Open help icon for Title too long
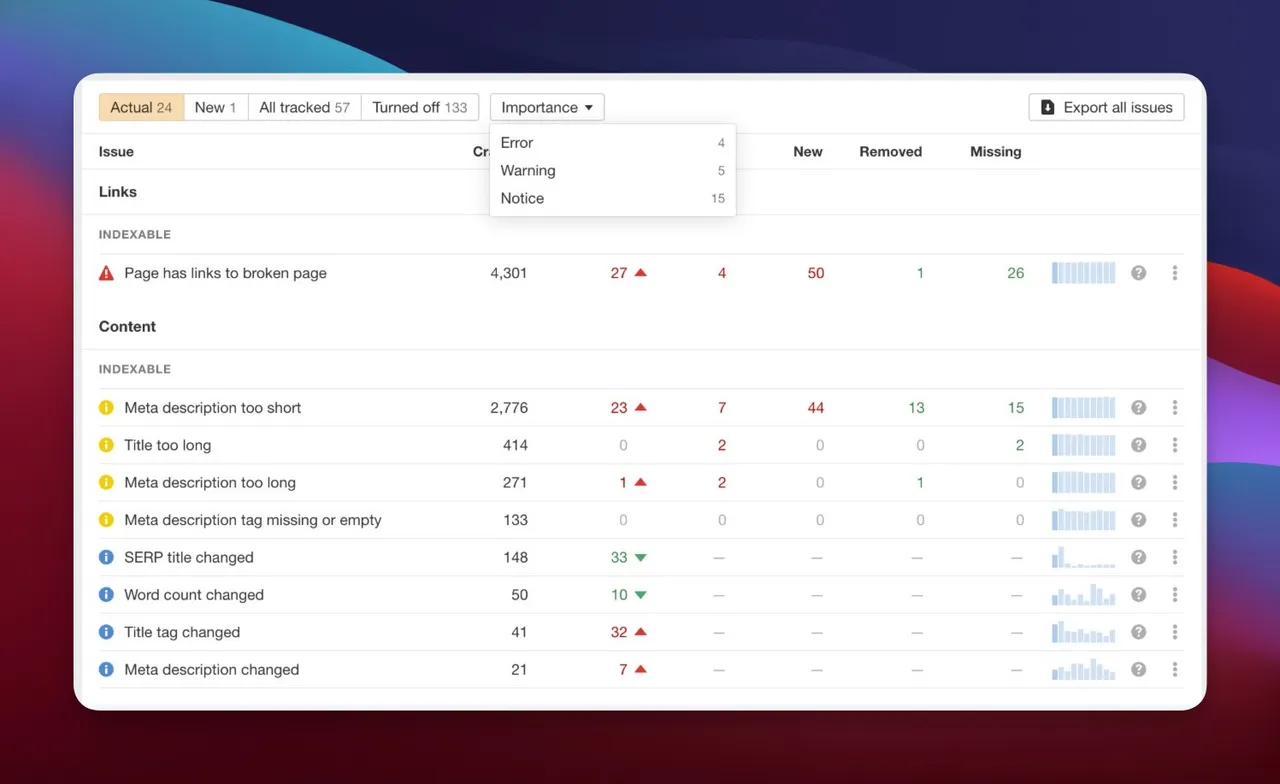 tap(1138, 445)
